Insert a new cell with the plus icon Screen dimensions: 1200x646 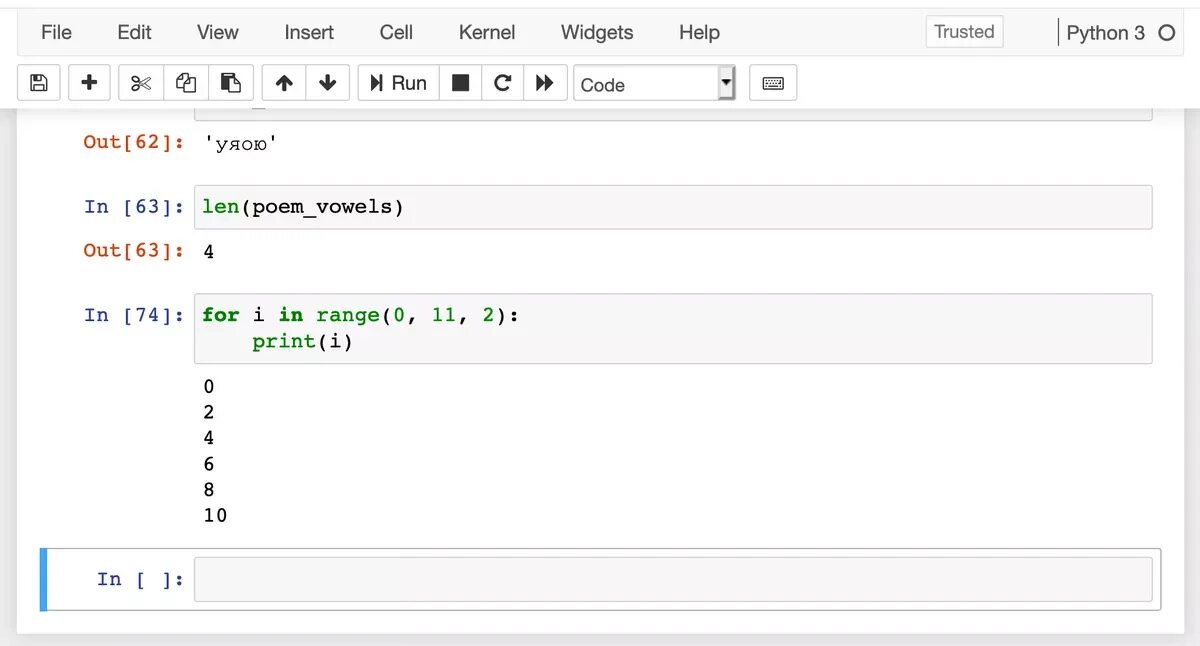point(89,83)
